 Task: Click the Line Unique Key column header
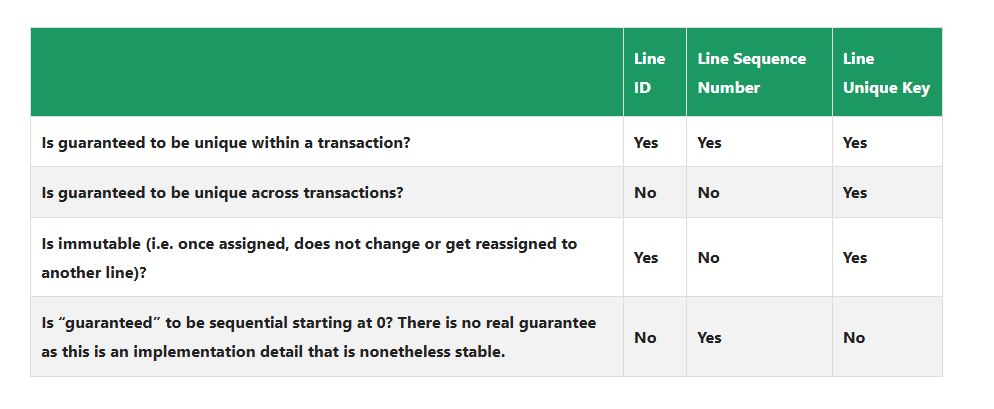(x=885, y=73)
